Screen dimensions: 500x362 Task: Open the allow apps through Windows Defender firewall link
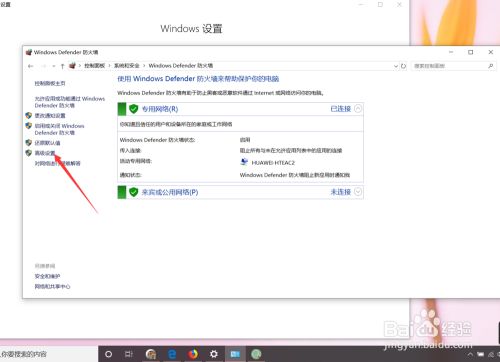69,102
